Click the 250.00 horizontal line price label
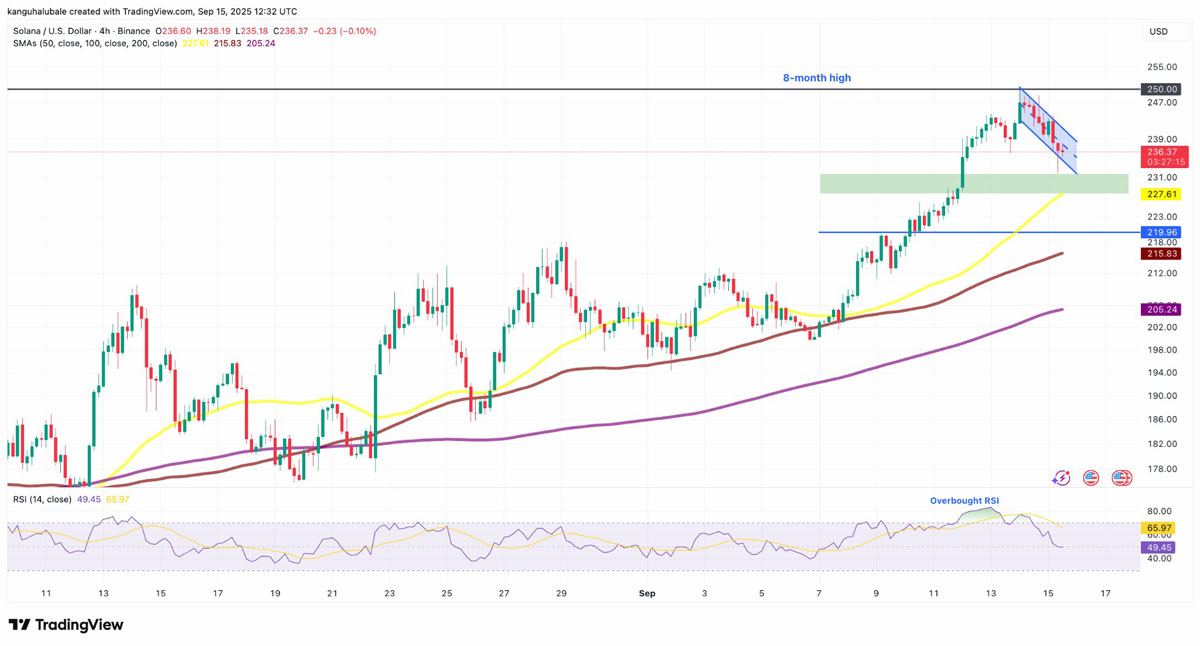 tap(1162, 89)
